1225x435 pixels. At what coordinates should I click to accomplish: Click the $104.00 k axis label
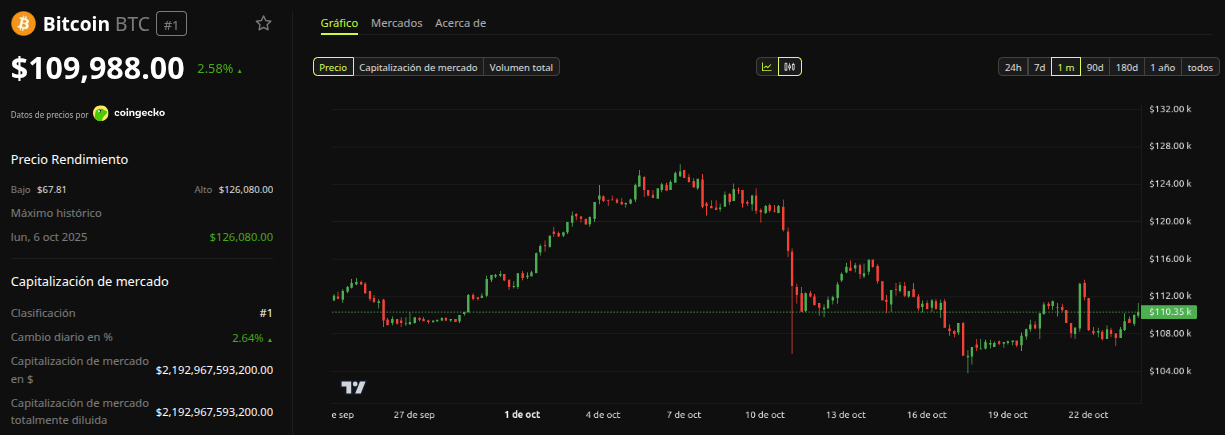coord(1170,371)
